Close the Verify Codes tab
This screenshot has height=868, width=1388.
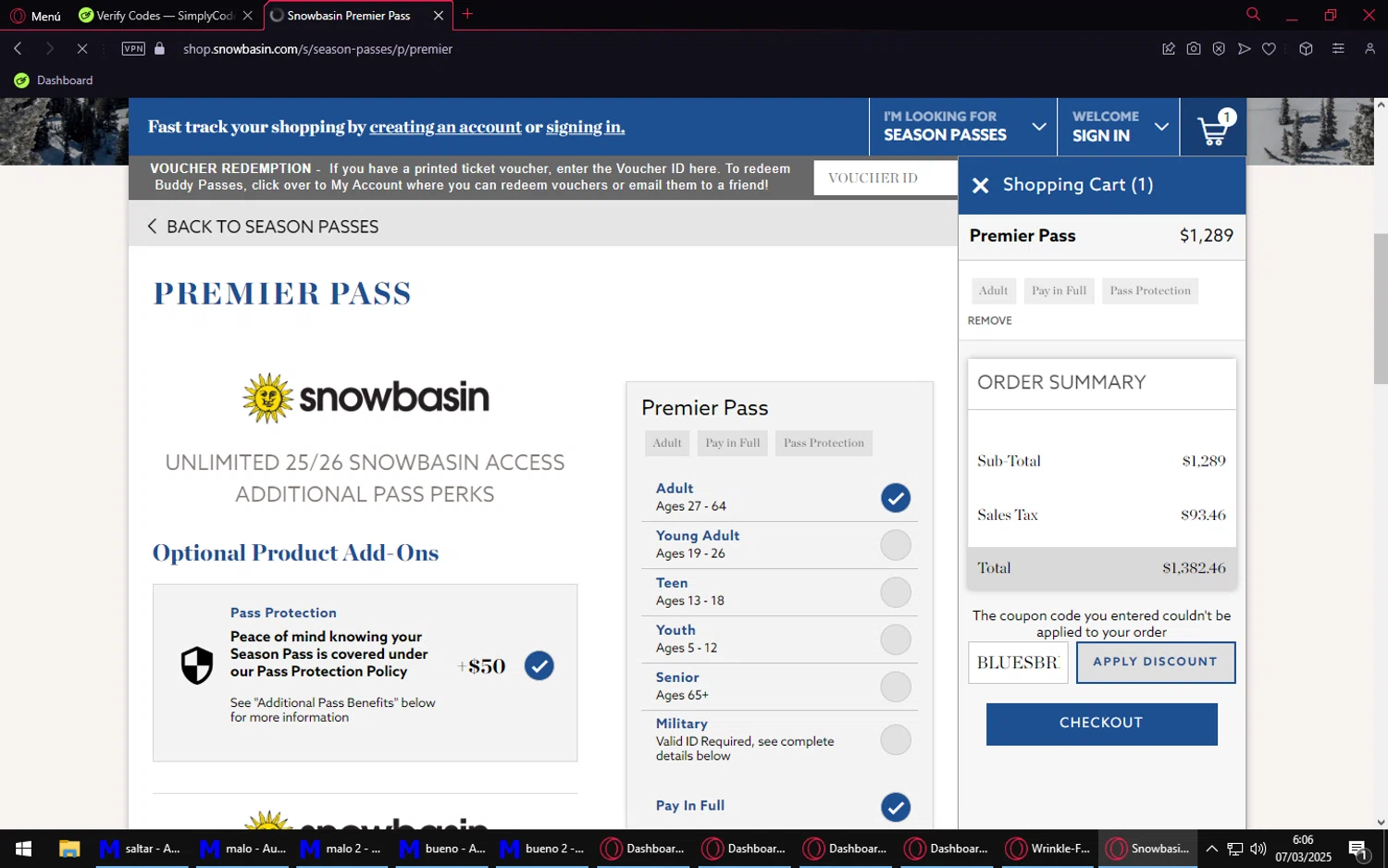click(x=247, y=16)
